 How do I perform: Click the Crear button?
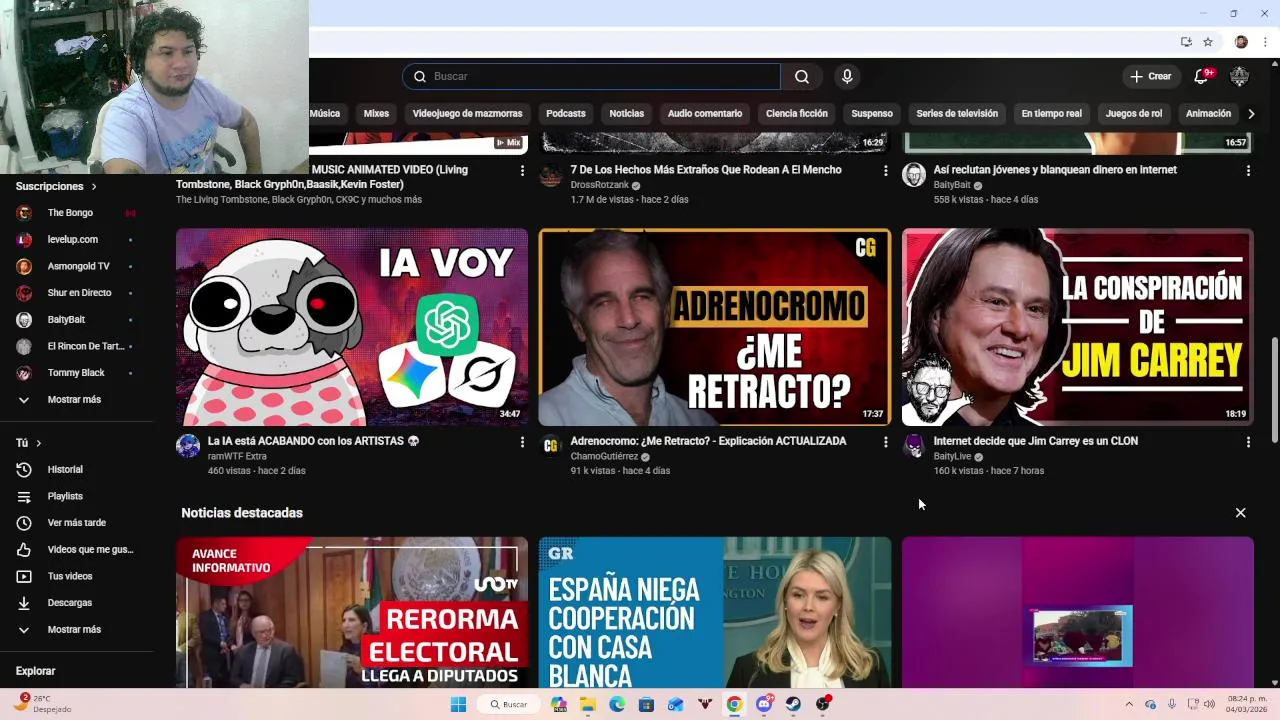1150,77
